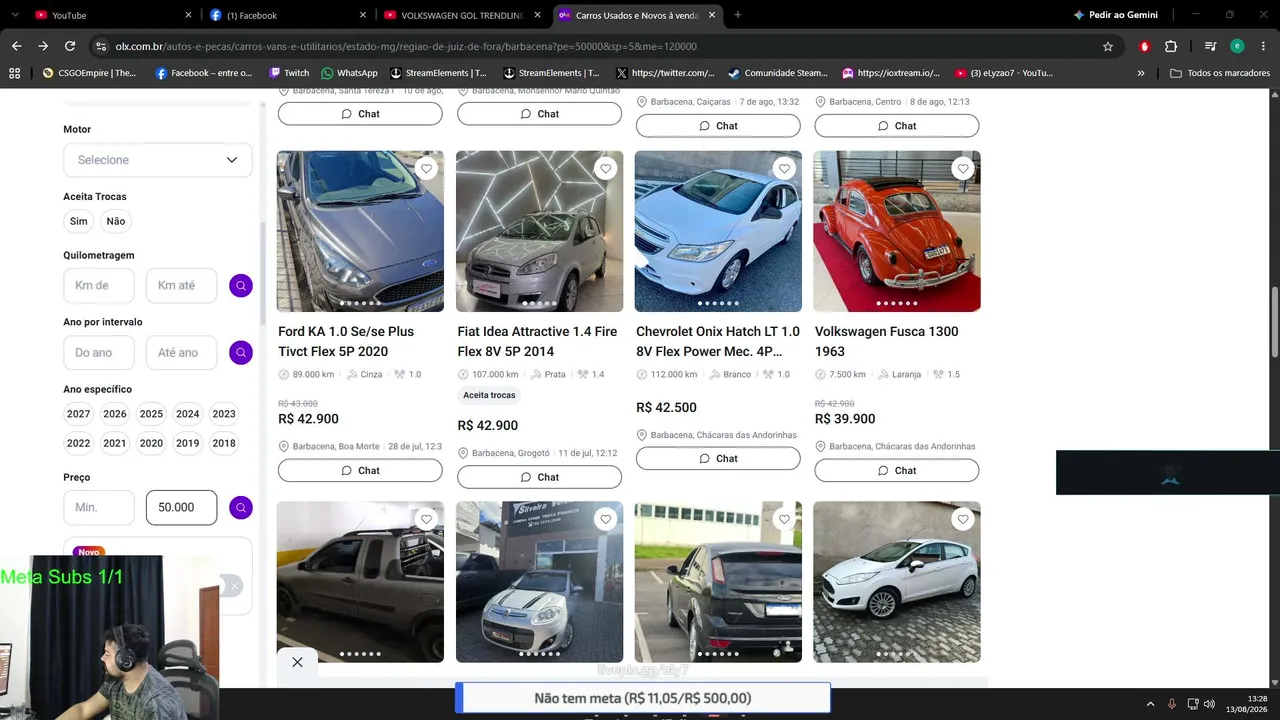Image resolution: width=1280 pixels, height=720 pixels.
Task: Toggle the 2024 year chip
Action: click(x=188, y=414)
